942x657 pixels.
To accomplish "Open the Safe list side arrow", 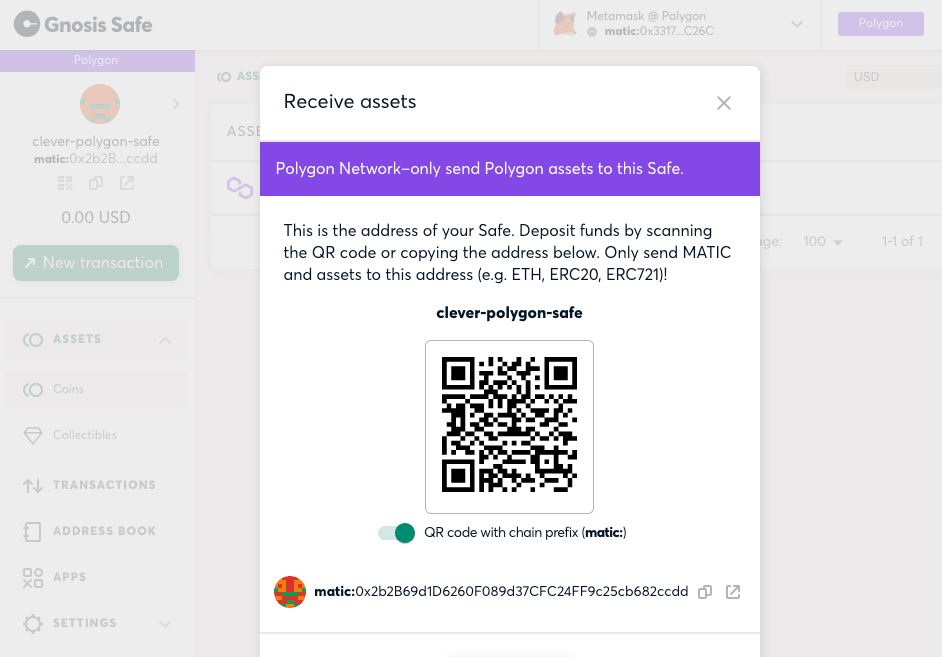I will click(x=175, y=104).
